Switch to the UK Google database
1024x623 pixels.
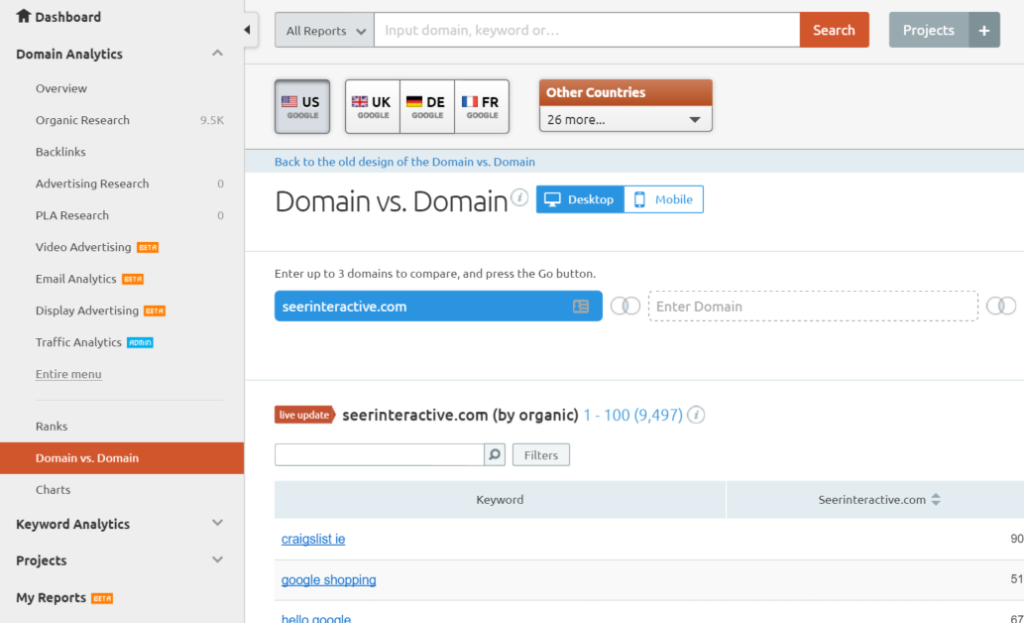371,105
